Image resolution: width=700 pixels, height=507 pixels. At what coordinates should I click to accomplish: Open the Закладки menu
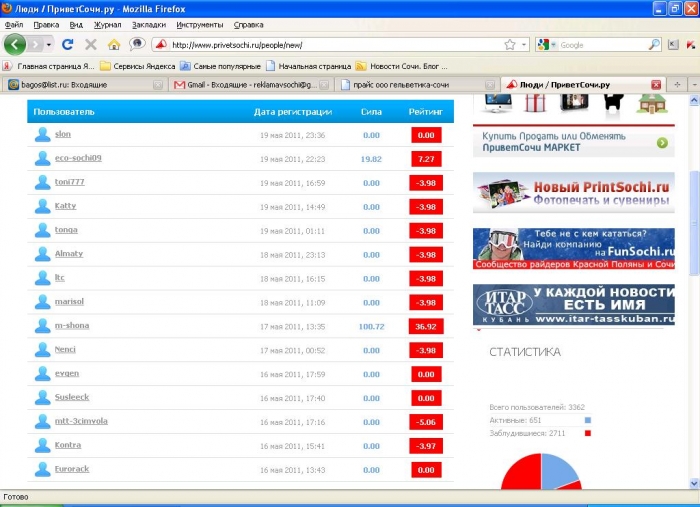pos(149,23)
